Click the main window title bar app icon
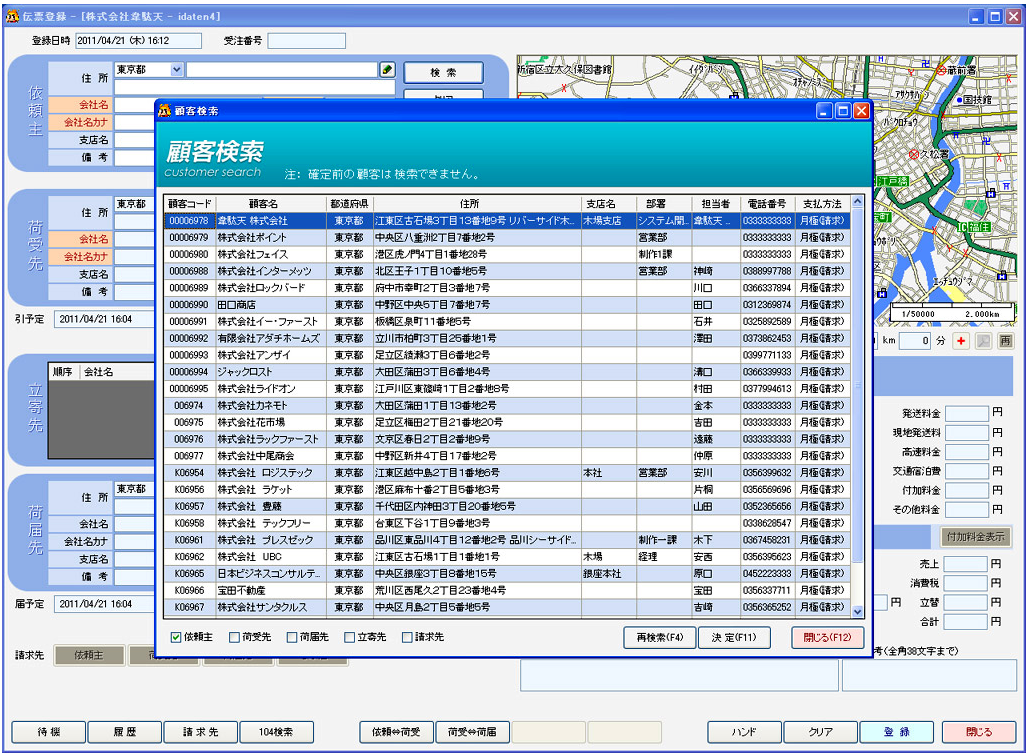The width and height of the screenshot is (1028, 753). [12, 16]
